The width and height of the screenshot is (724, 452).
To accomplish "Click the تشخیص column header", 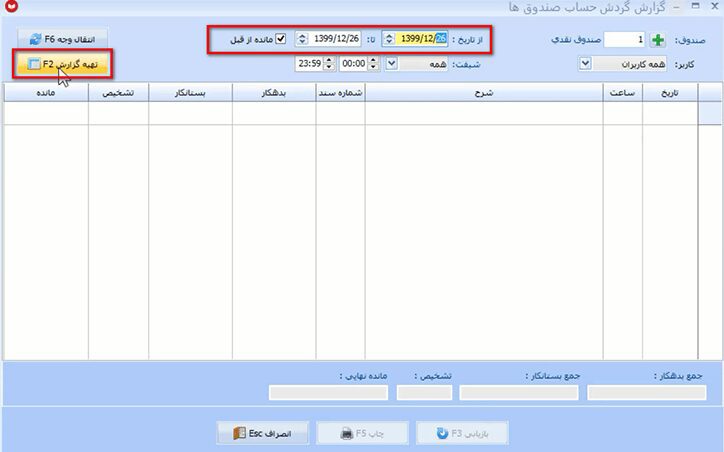I will tap(118, 93).
